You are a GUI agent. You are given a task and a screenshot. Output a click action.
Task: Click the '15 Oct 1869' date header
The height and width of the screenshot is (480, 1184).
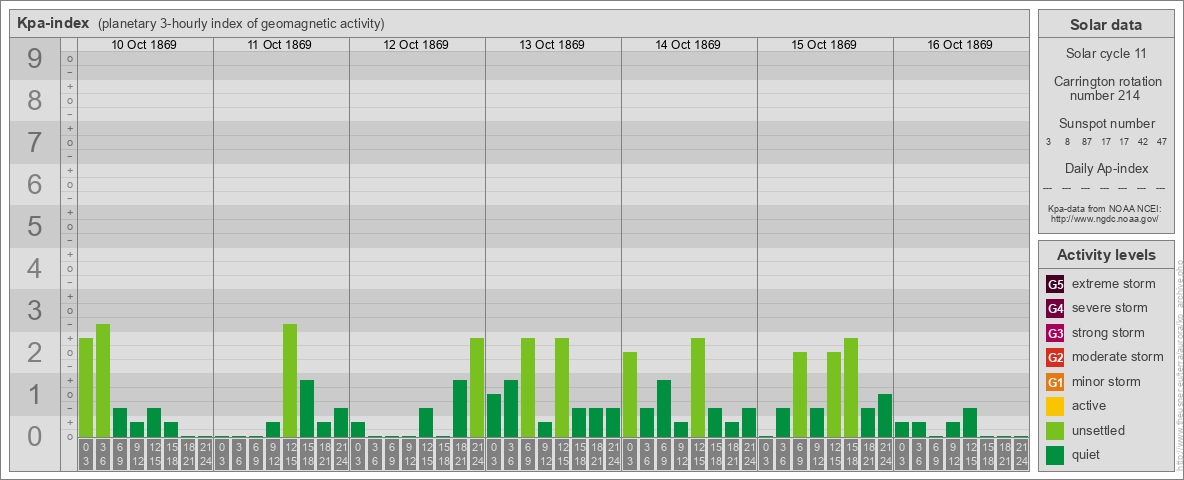point(824,45)
